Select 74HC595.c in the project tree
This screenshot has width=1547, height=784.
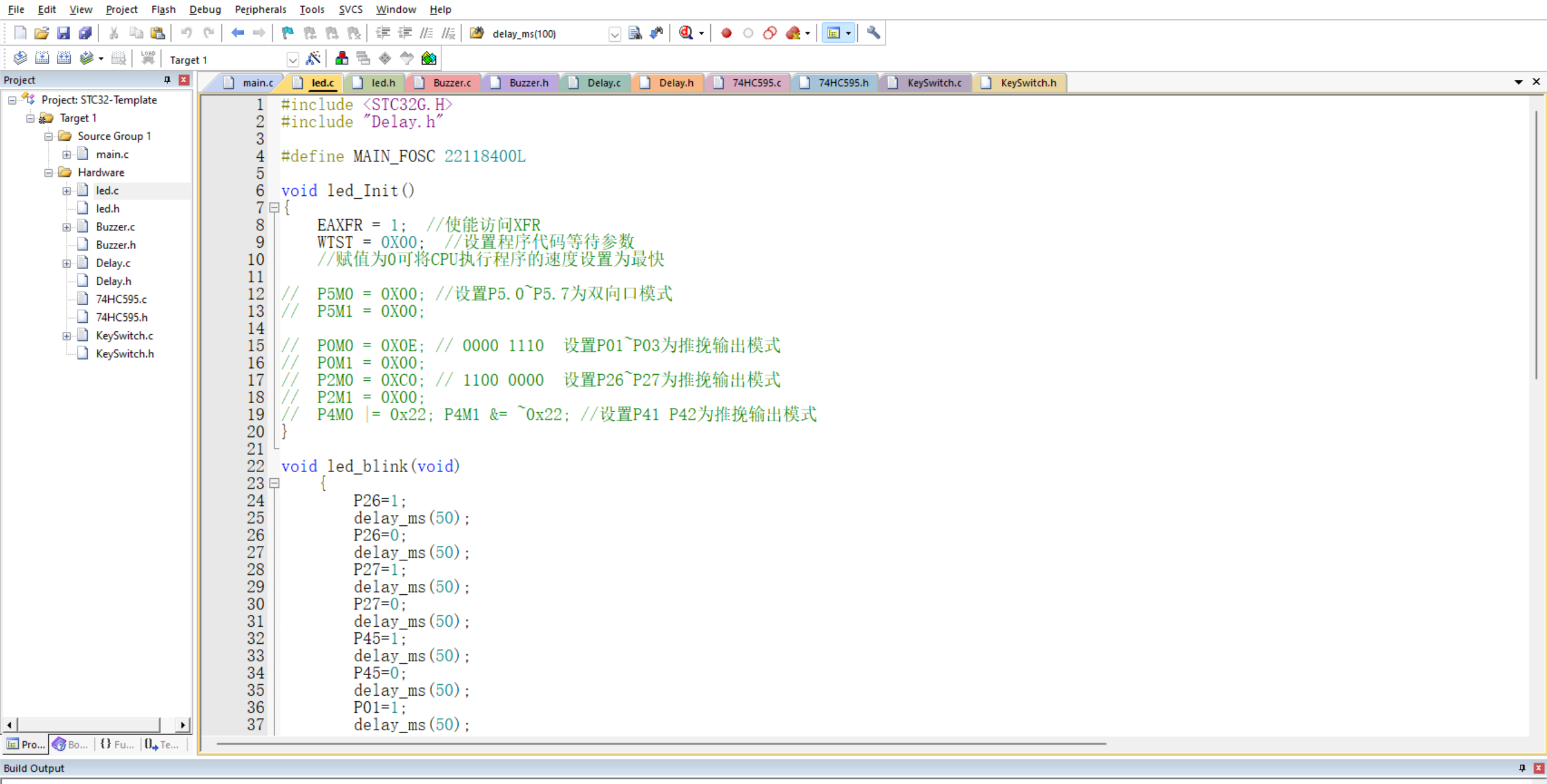[121, 299]
